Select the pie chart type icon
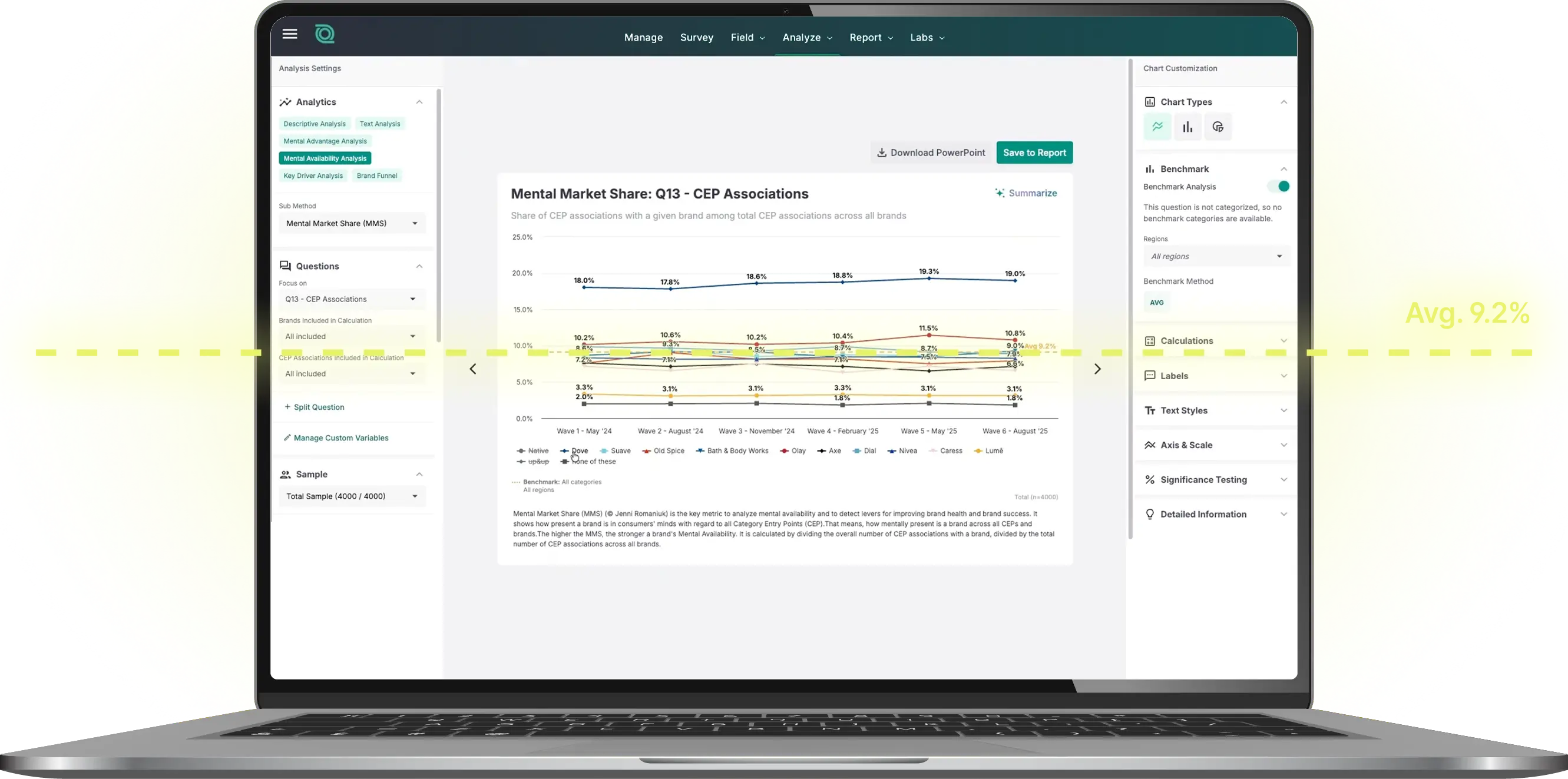This screenshot has width=1568, height=779. point(1218,127)
